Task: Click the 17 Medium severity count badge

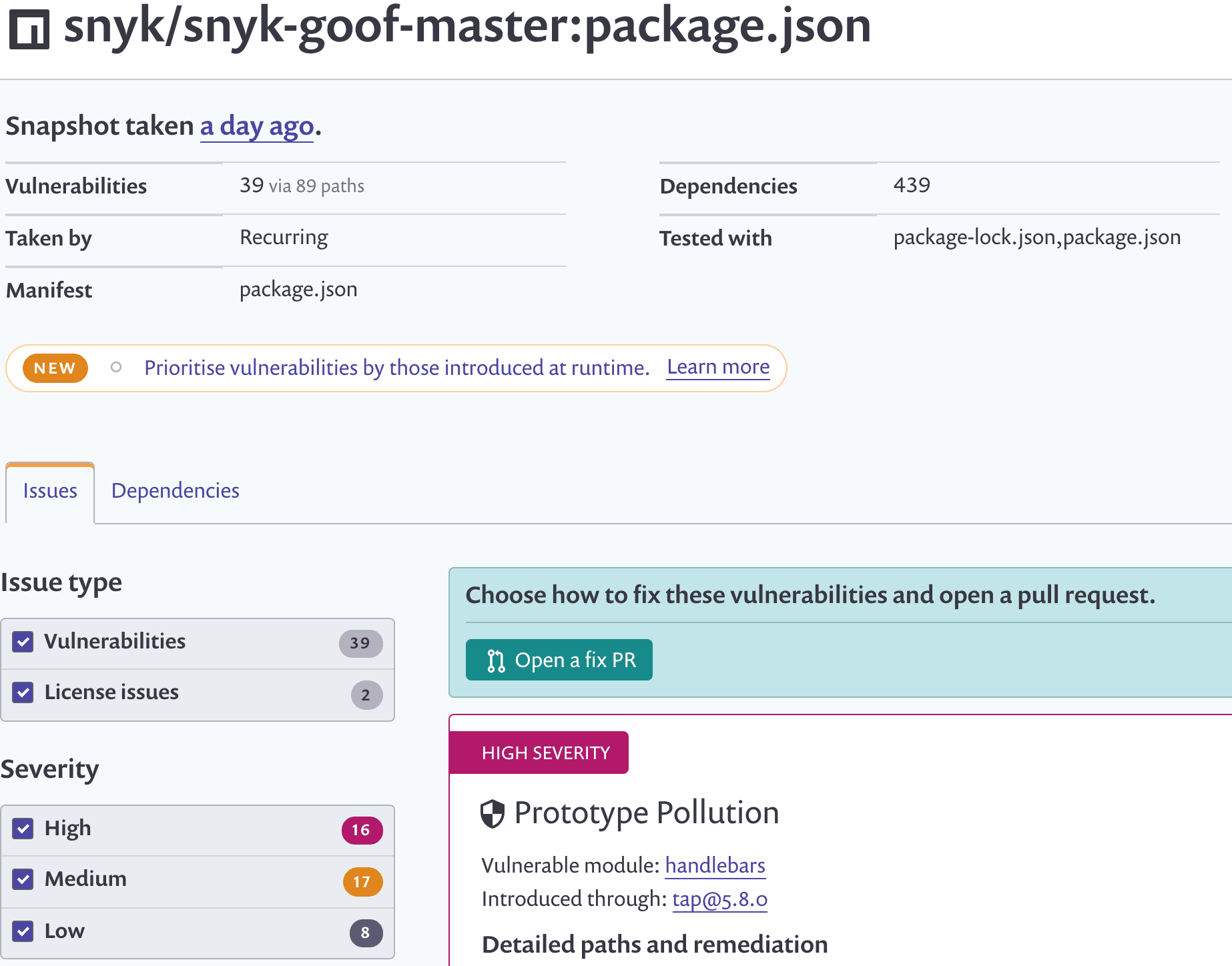Action: tap(362, 882)
